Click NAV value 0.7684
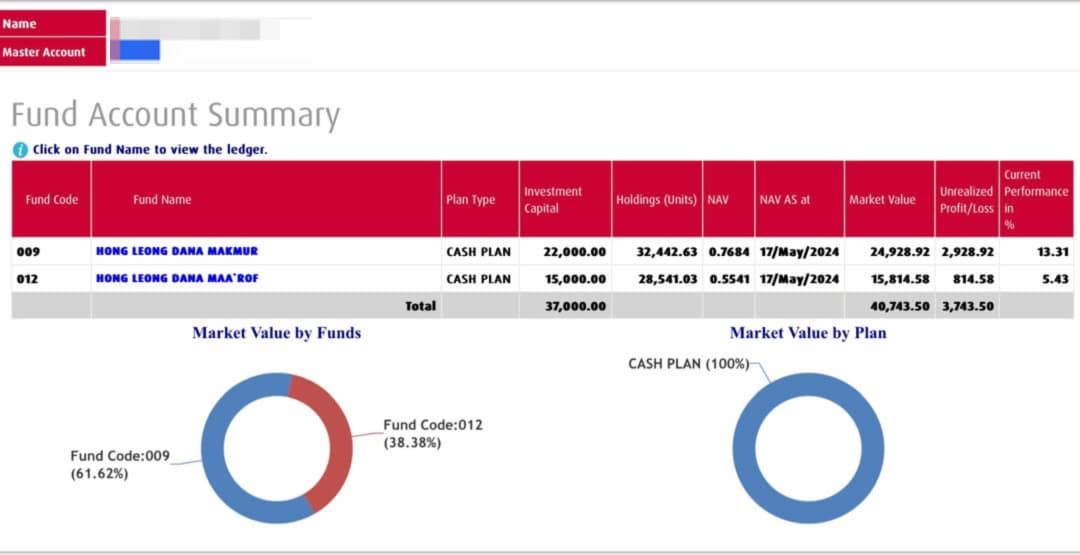 (x=729, y=252)
